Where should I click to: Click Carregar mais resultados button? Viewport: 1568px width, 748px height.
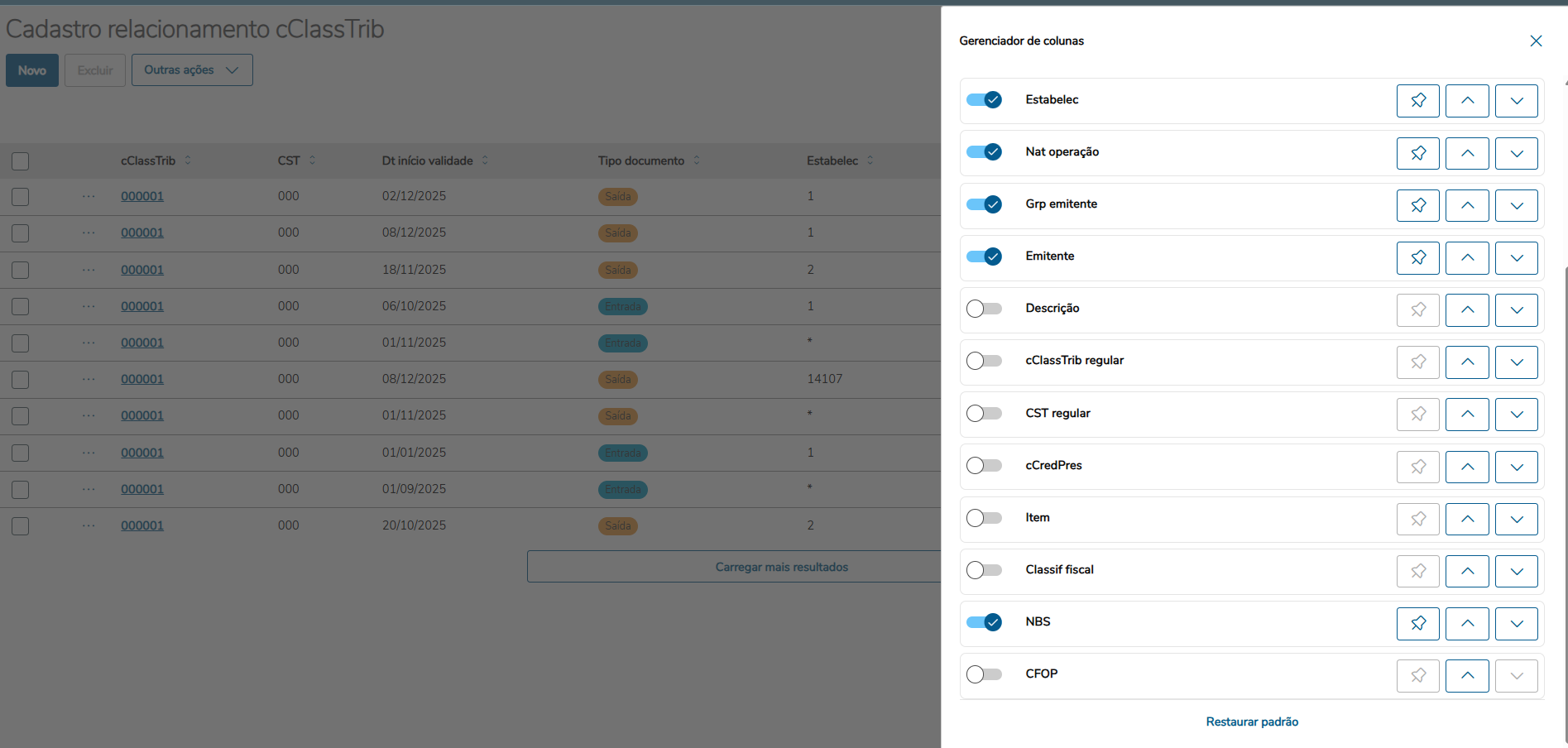coord(781,567)
